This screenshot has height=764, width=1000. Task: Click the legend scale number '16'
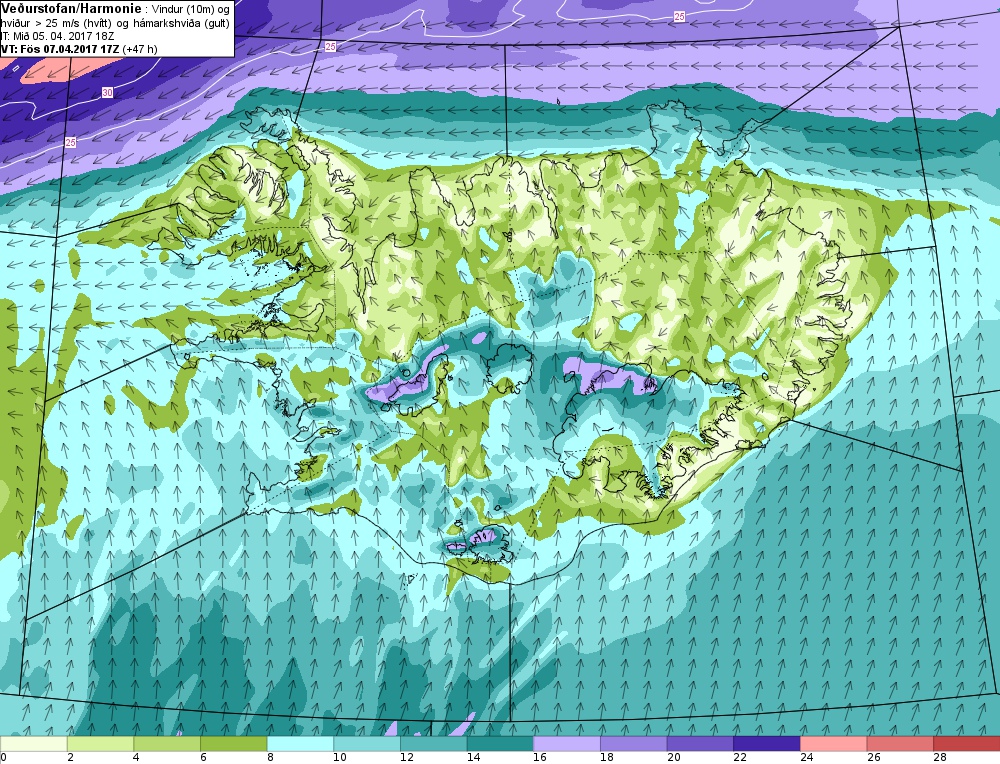pyautogui.click(x=540, y=758)
